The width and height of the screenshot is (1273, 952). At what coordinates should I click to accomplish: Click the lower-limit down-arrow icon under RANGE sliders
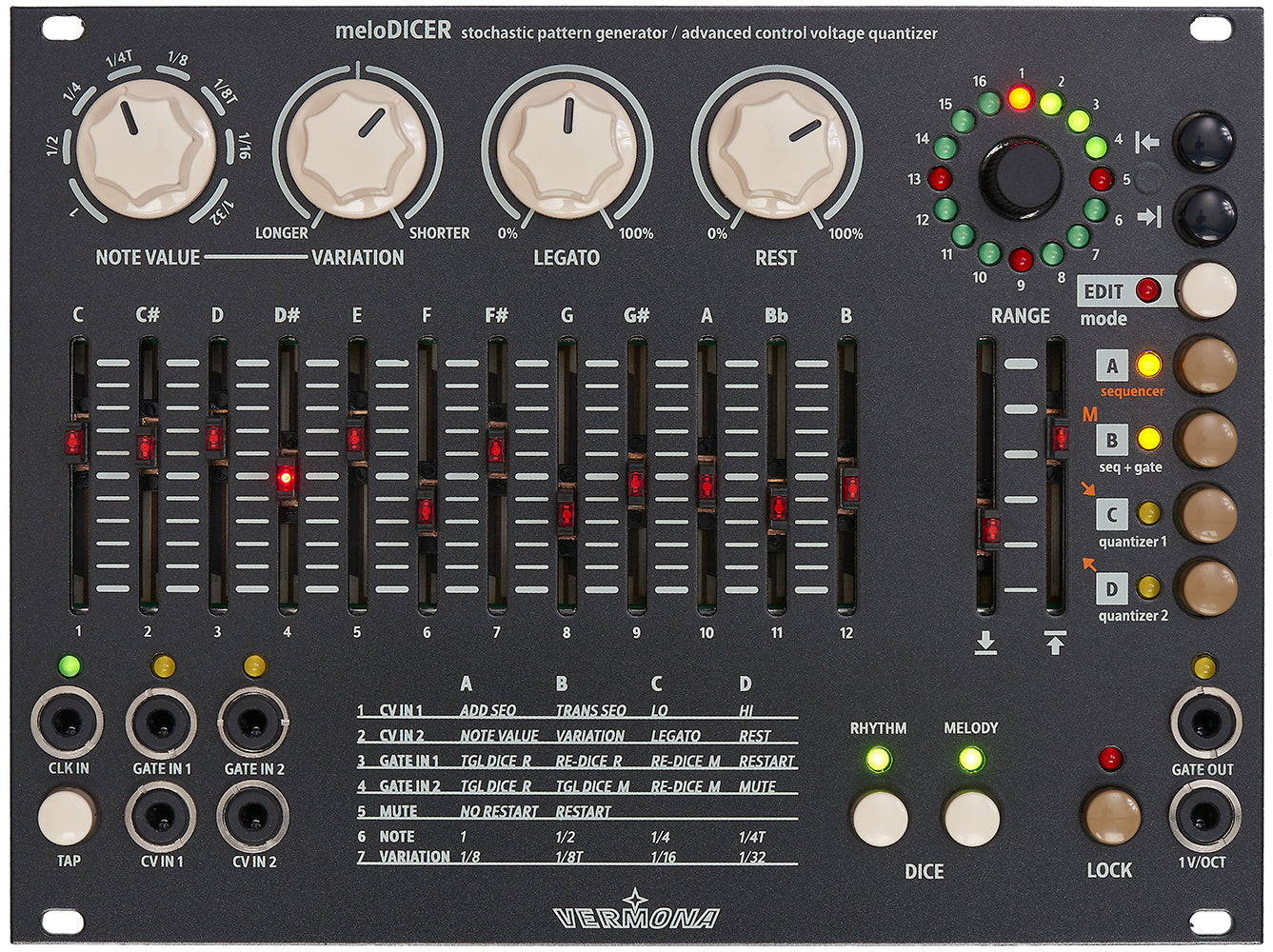pyautogui.click(x=985, y=641)
